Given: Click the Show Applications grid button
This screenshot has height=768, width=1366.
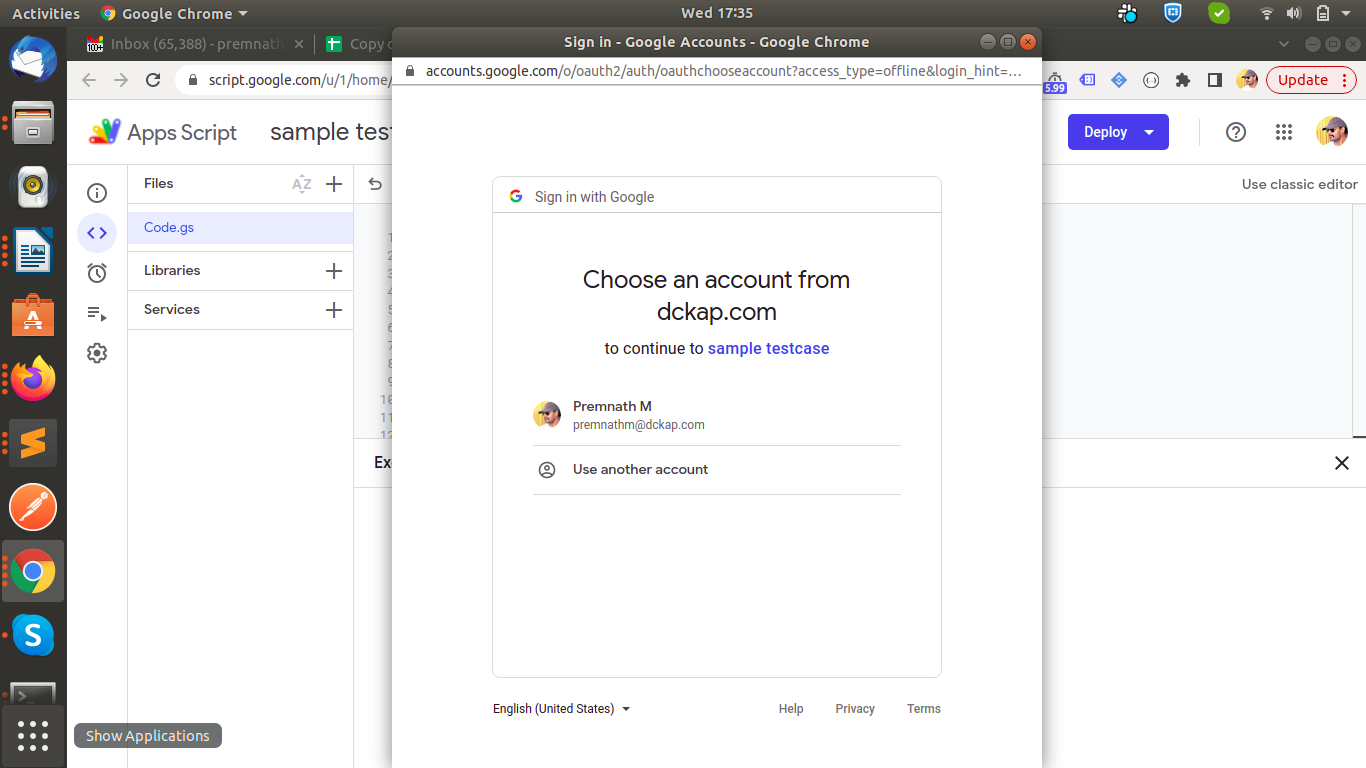Looking at the screenshot, I should point(33,736).
